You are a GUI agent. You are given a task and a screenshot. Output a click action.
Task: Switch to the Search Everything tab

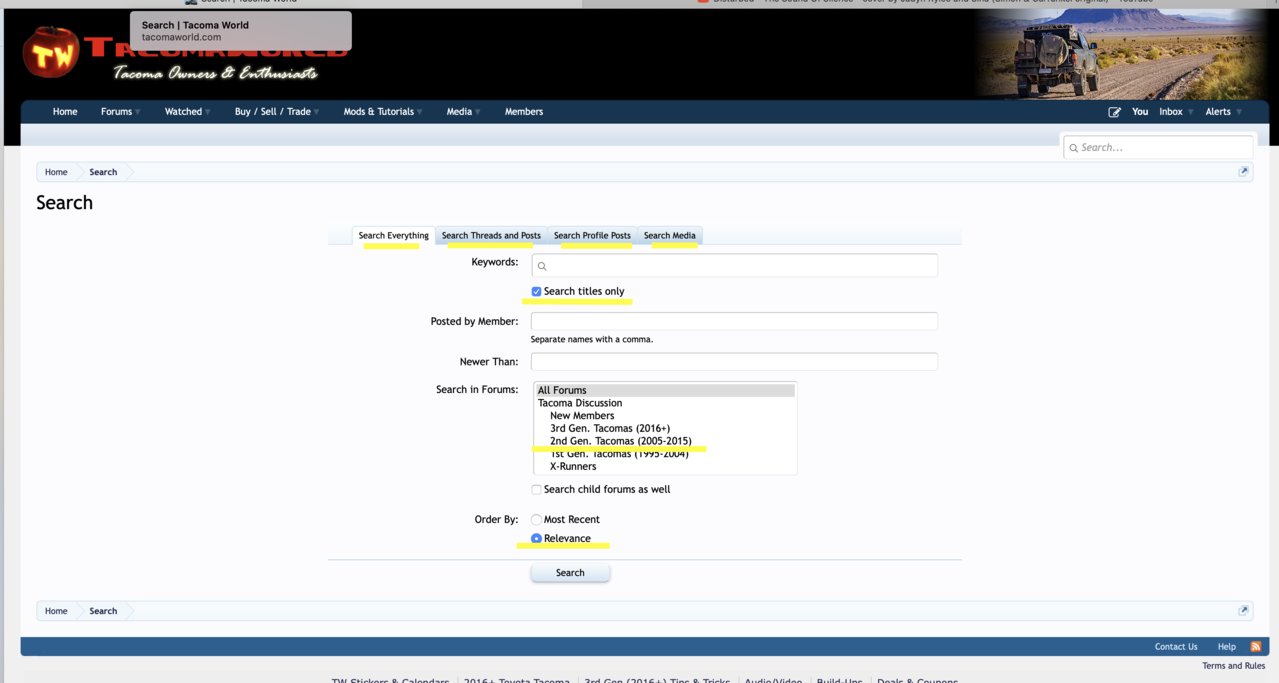pos(393,236)
